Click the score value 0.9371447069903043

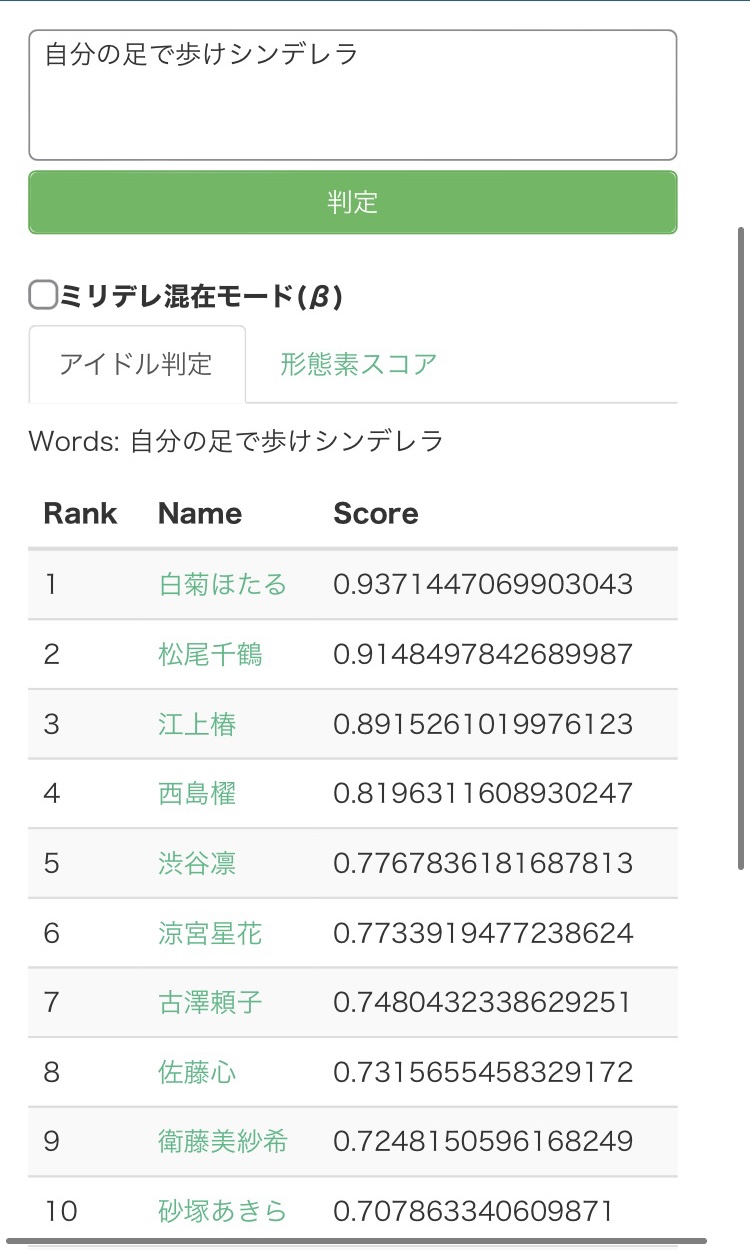[483, 584]
